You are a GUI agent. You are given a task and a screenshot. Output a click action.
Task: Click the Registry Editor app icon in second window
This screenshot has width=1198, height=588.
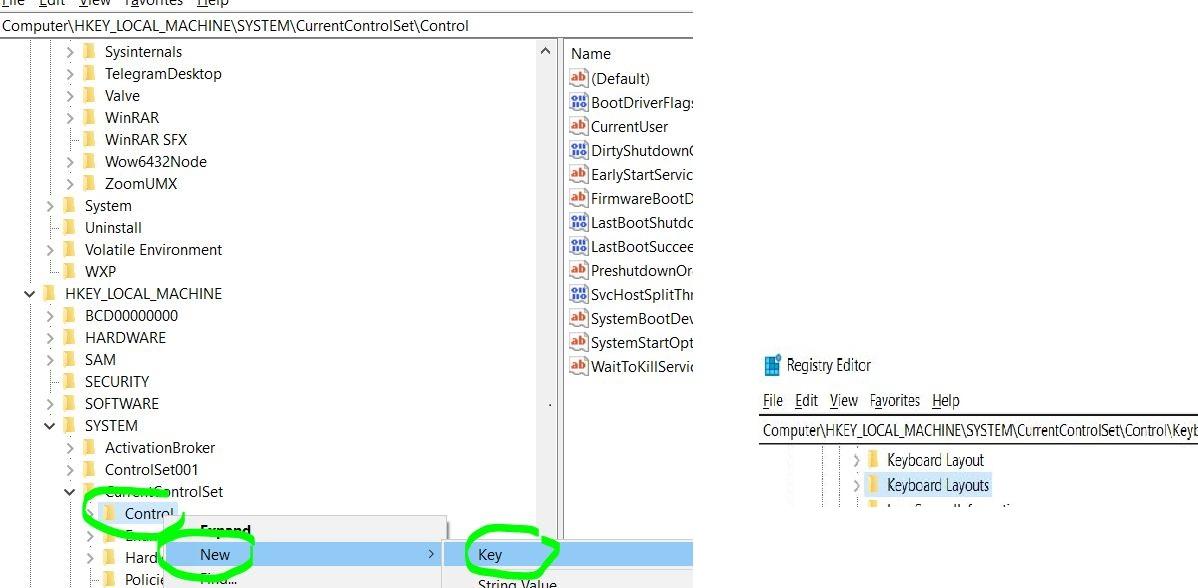point(772,365)
